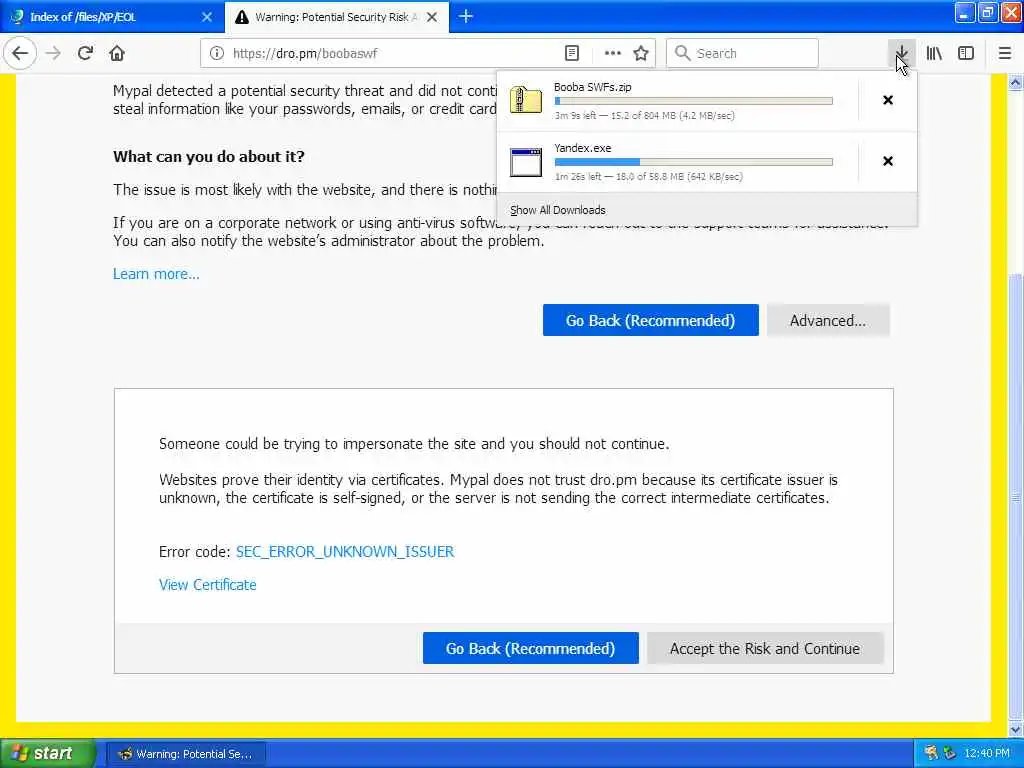Image resolution: width=1024 pixels, height=768 pixels.
Task: Click the 12:40 PM system clock
Action: [987, 754]
